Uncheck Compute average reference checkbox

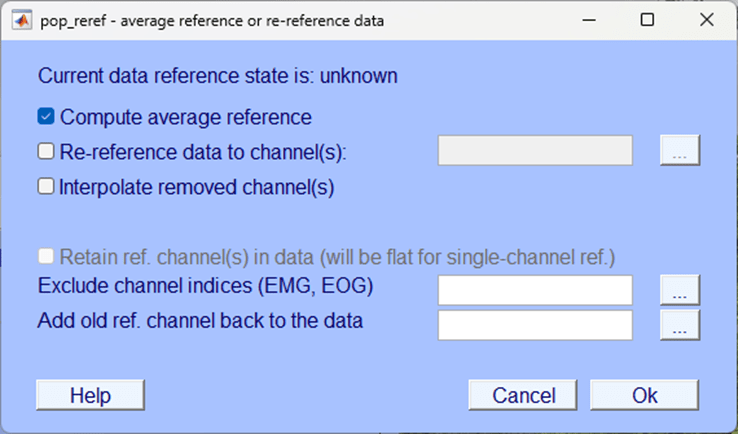46,117
